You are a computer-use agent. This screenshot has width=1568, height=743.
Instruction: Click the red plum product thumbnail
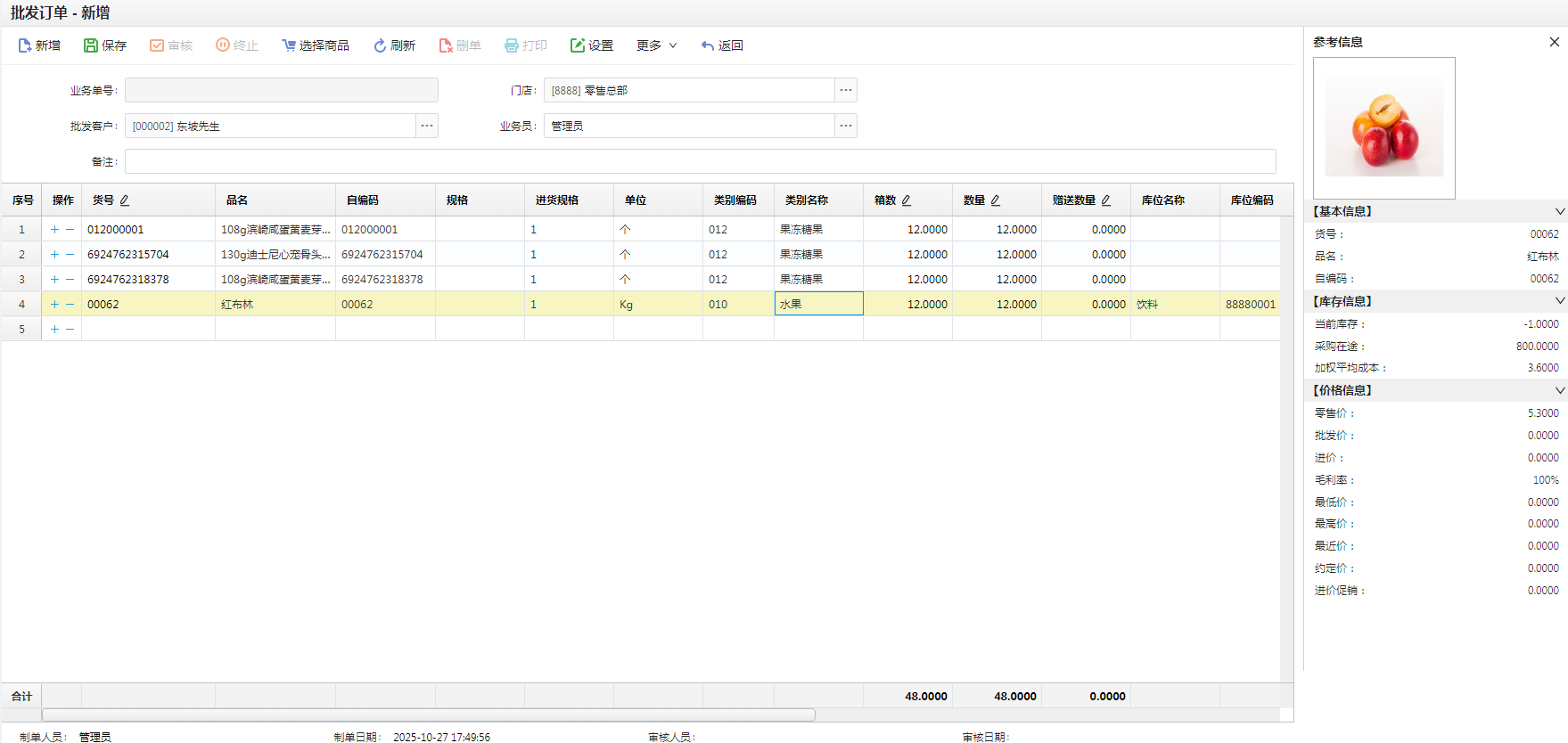pos(1383,128)
